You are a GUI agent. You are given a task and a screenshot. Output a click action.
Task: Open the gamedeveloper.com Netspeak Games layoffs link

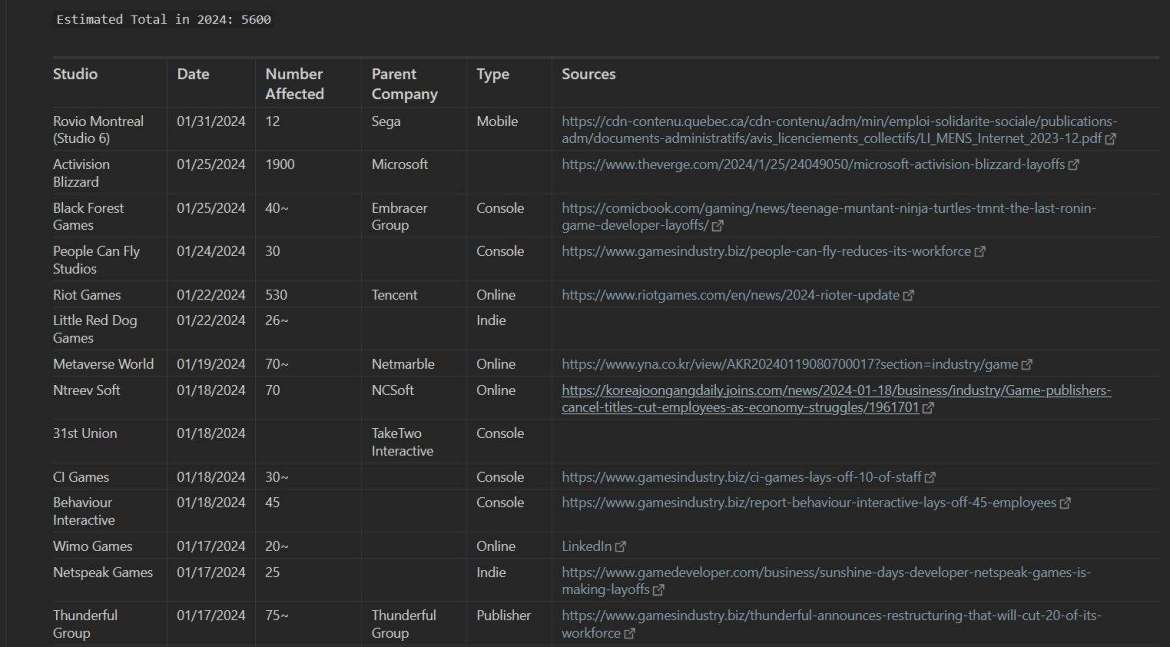(826, 573)
